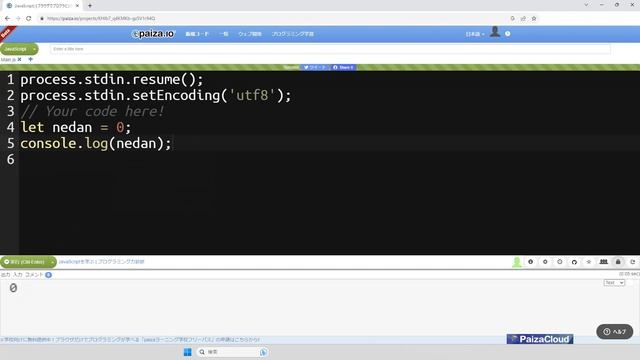The width and height of the screenshot is (640, 360).
Task: Click the title input field
Action: click(x=330, y=49)
